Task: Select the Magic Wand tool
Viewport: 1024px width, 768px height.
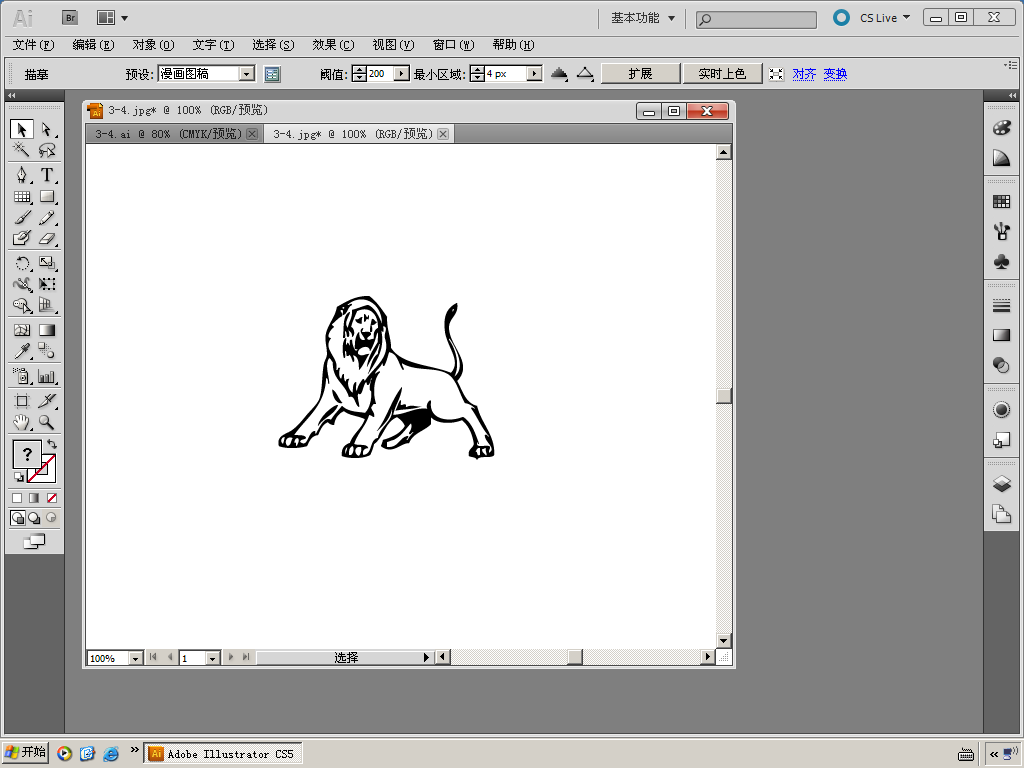Action: [x=21, y=150]
